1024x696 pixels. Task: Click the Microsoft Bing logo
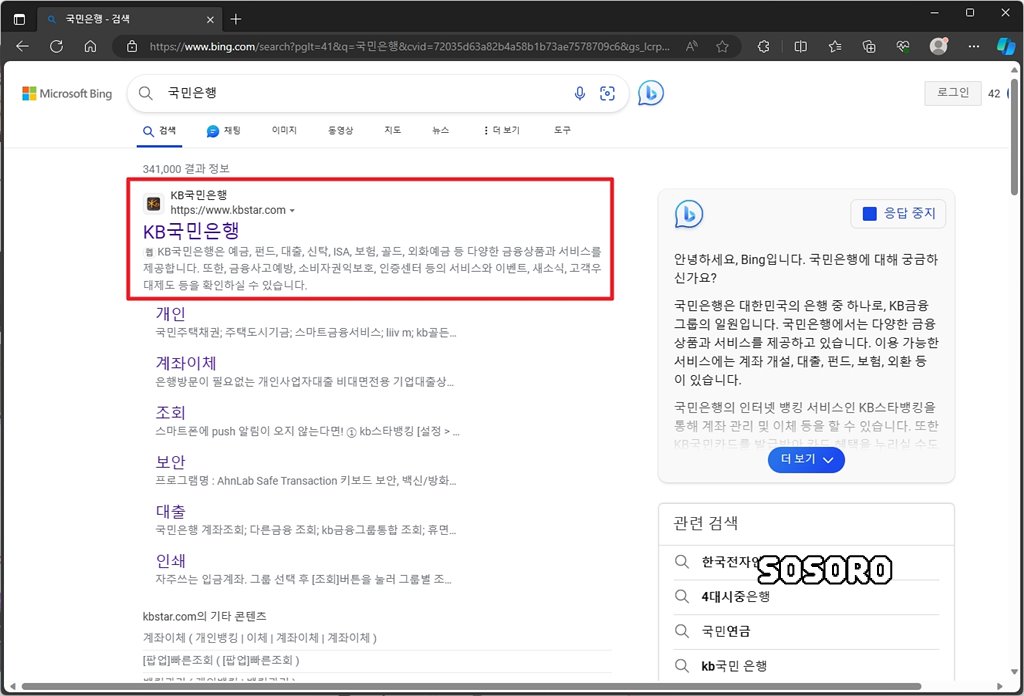[67, 93]
